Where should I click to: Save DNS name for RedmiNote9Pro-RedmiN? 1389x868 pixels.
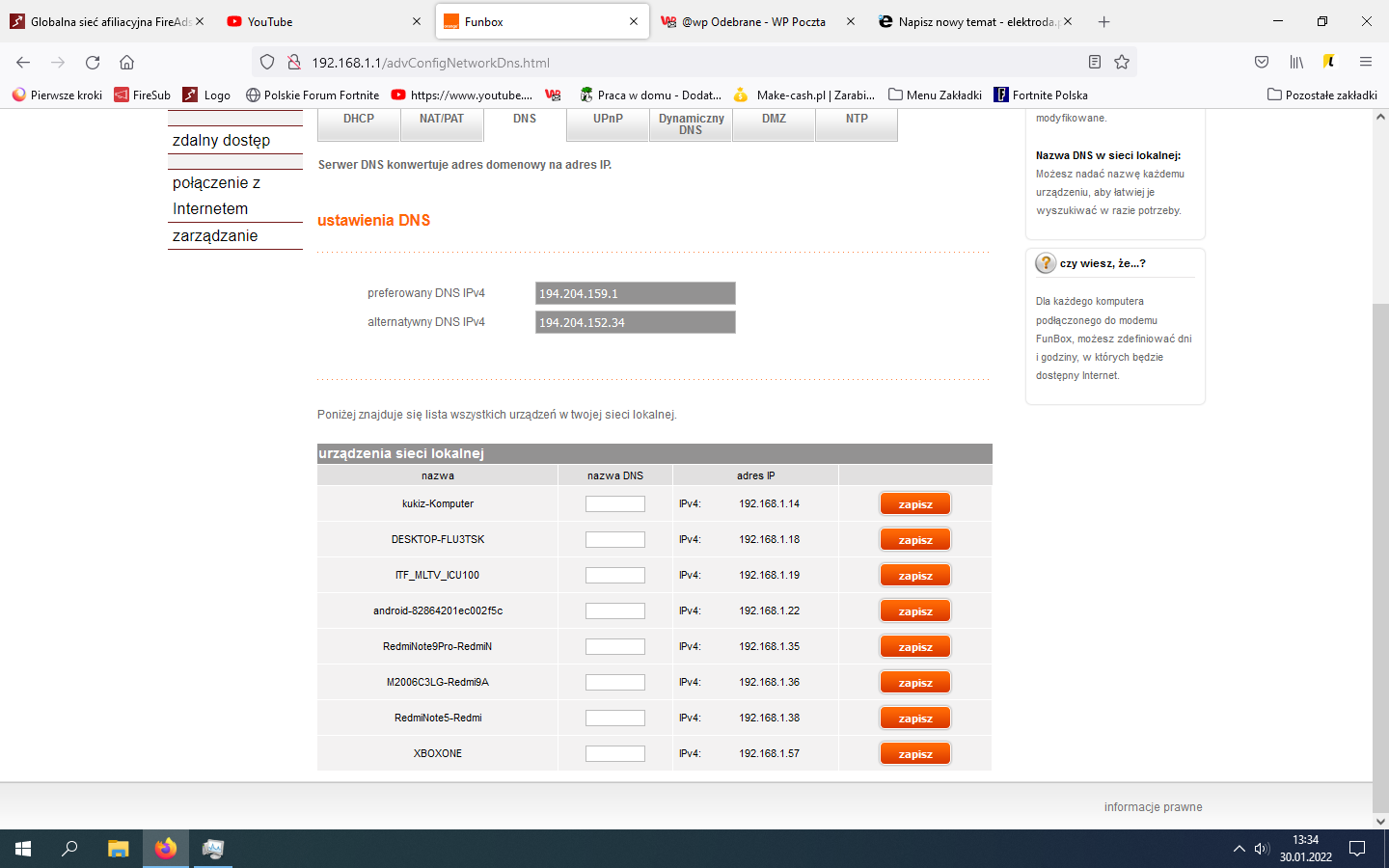click(915, 647)
